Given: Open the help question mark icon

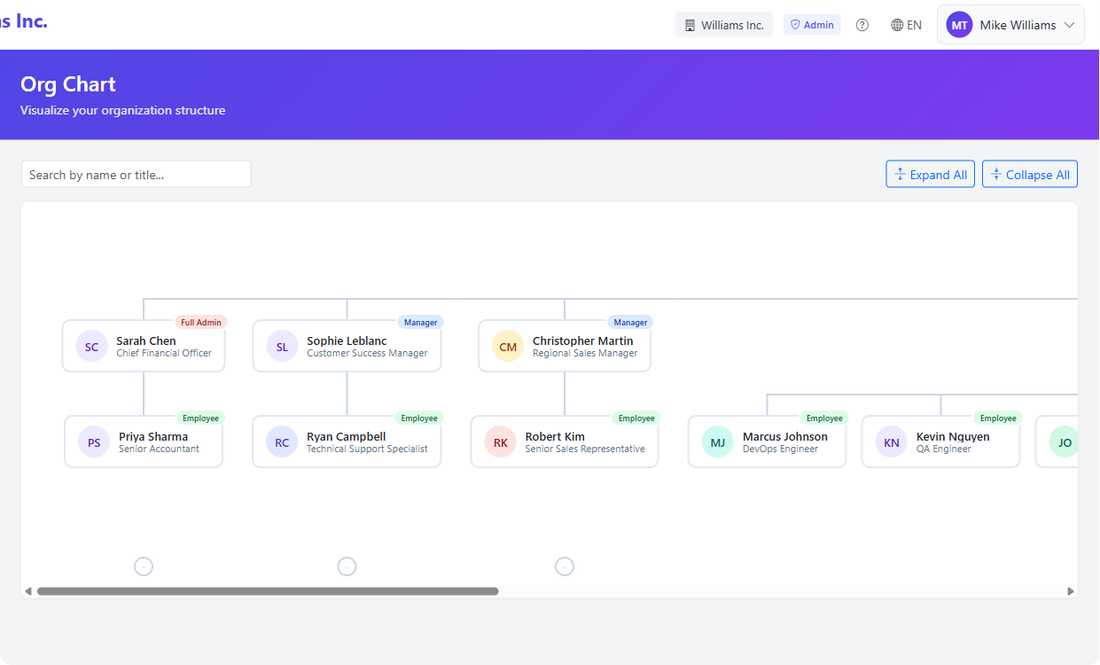Looking at the screenshot, I should [862, 24].
